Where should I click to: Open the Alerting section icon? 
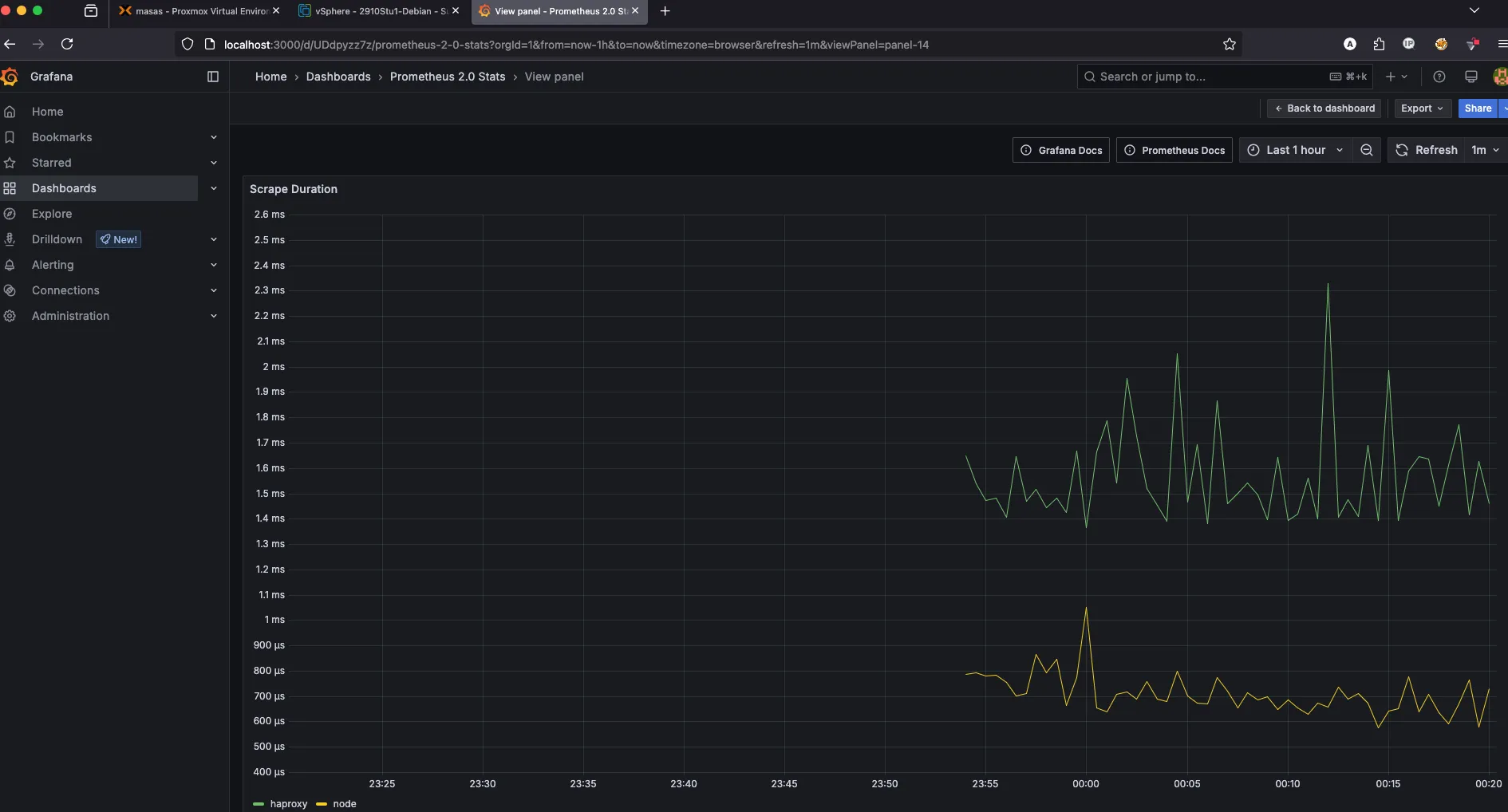point(10,265)
